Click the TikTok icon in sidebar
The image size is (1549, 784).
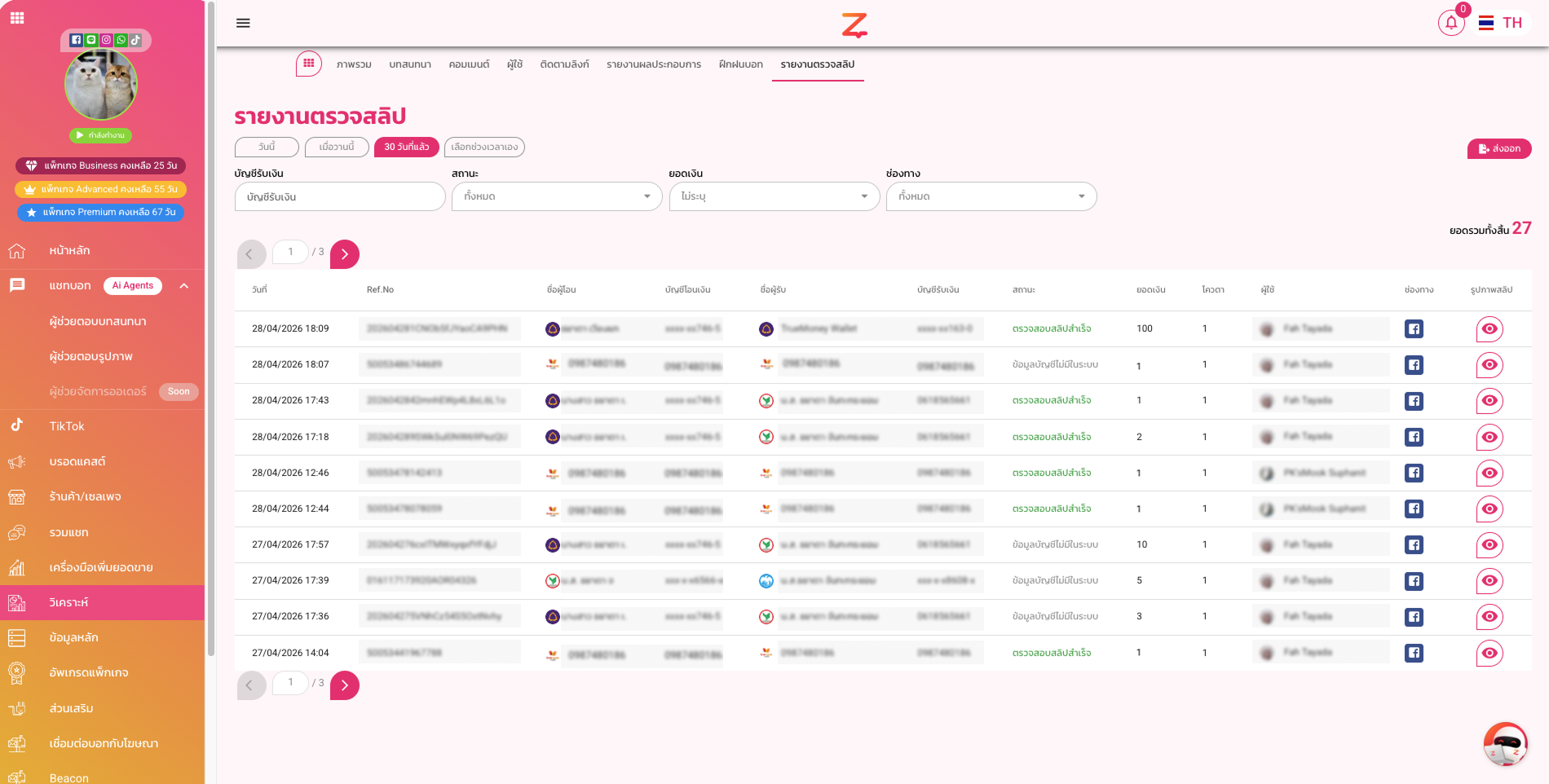coord(17,425)
